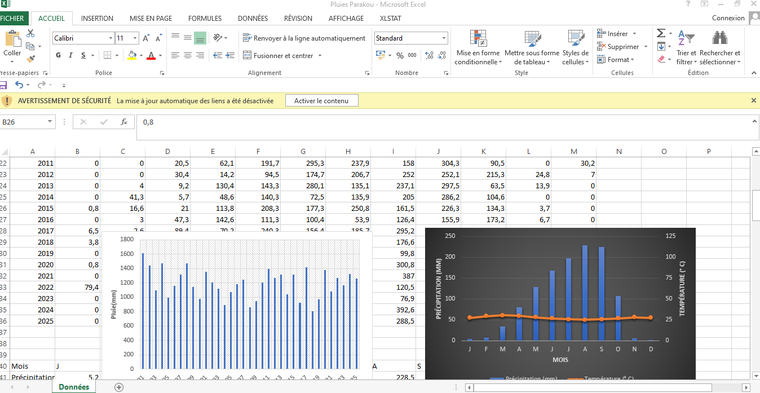Open Rechercher et sélectionner binoculars icon
This screenshot has width=760, height=393.
tap(720, 37)
